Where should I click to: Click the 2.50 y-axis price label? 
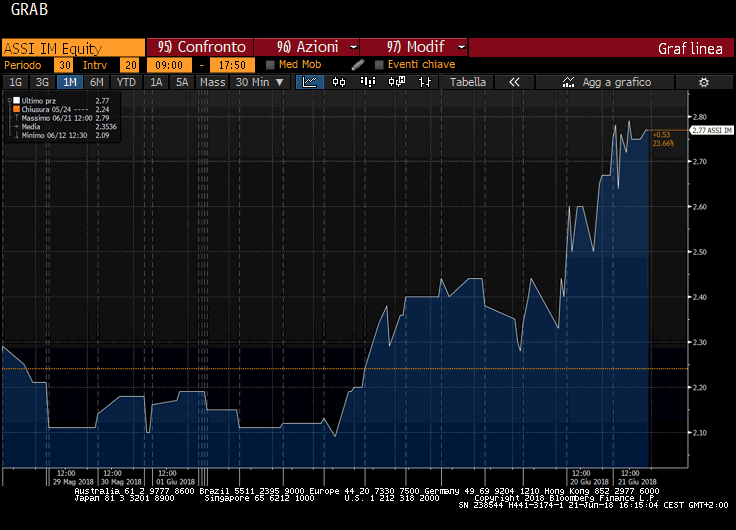point(699,252)
